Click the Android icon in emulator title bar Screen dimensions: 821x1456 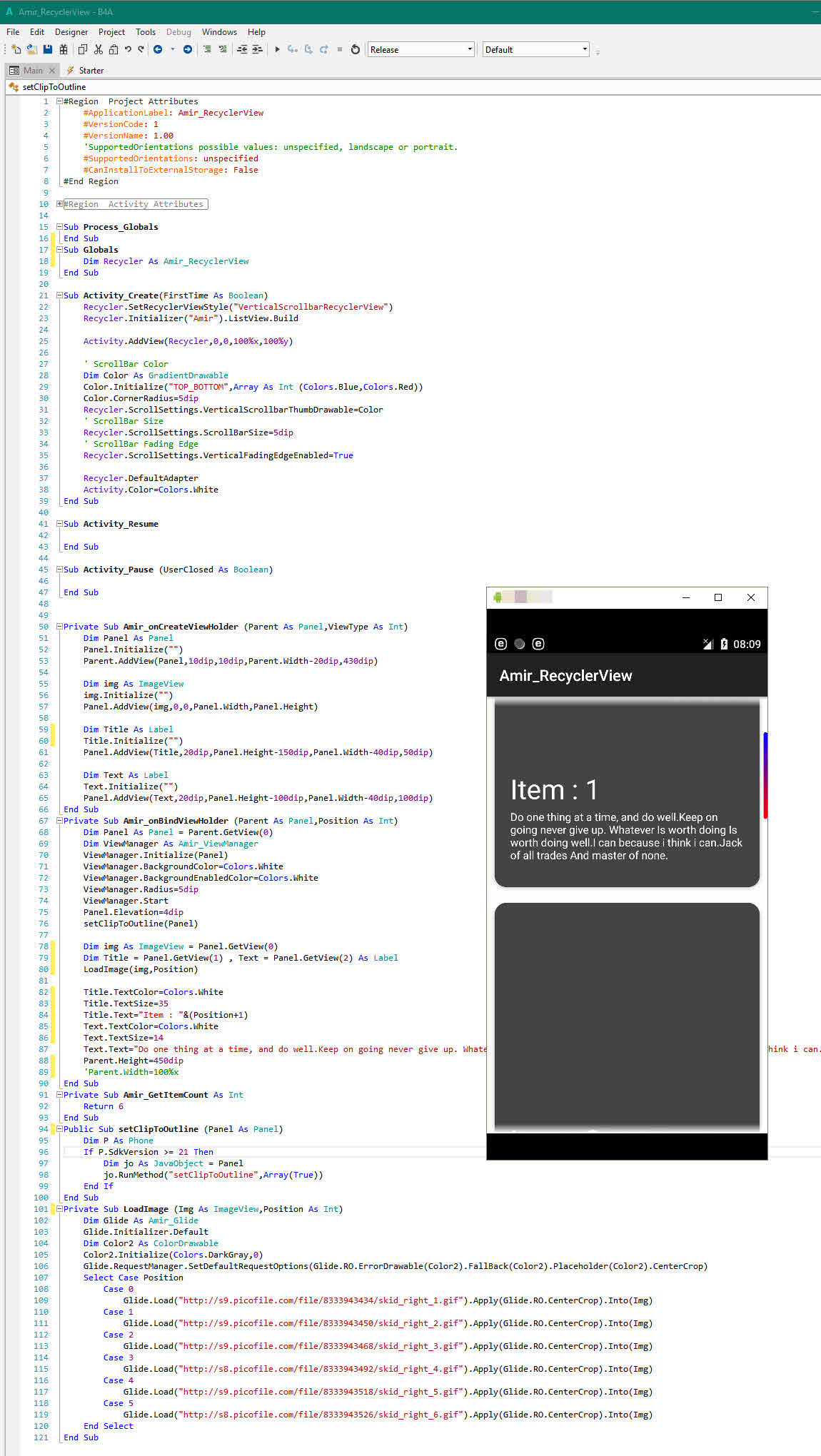click(498, 597)
